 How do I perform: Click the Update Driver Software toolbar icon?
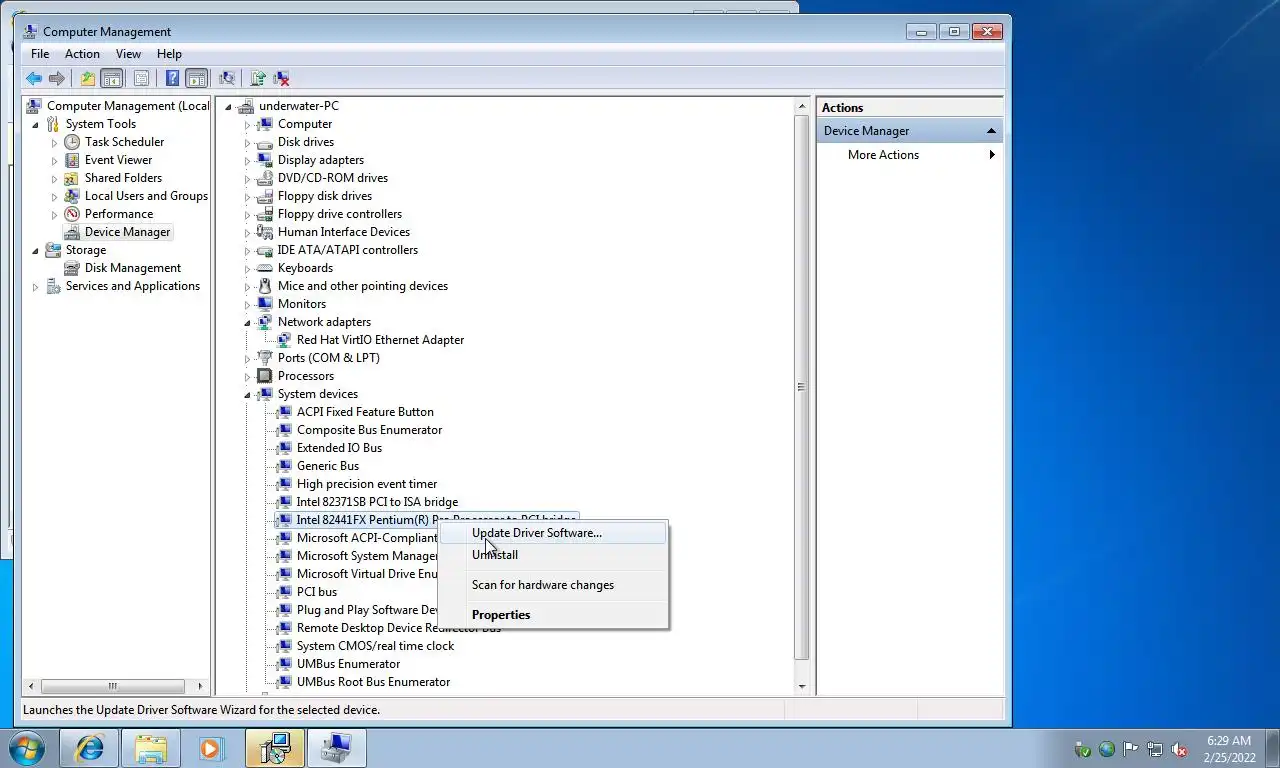(x=258, y=78)
